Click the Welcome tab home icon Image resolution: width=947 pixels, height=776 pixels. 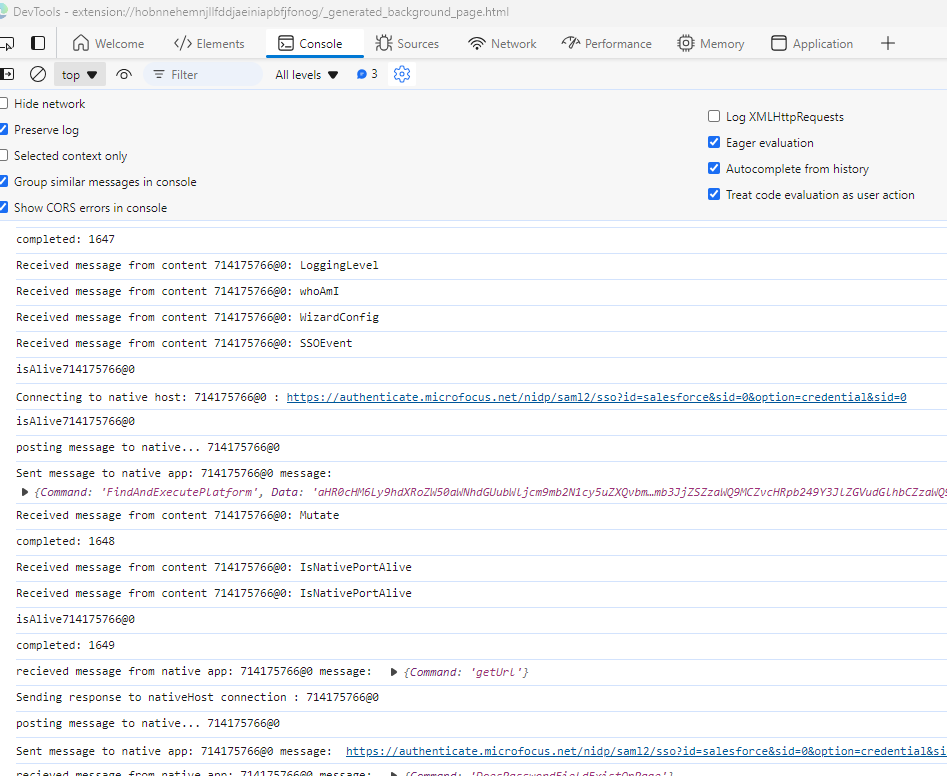pyautogui.click(x=80, y=43)
